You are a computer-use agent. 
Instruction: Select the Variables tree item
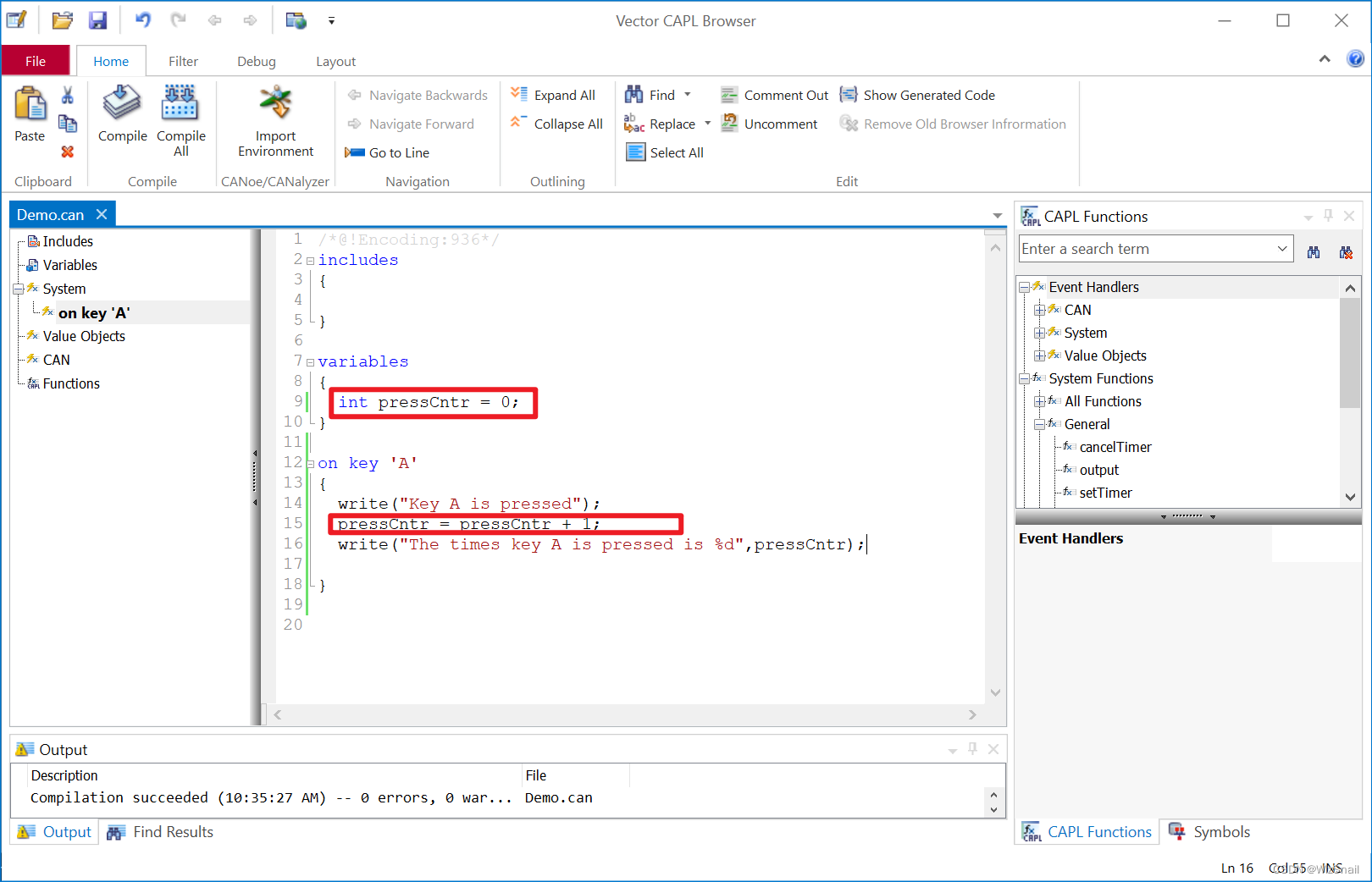tap(69, 265)
